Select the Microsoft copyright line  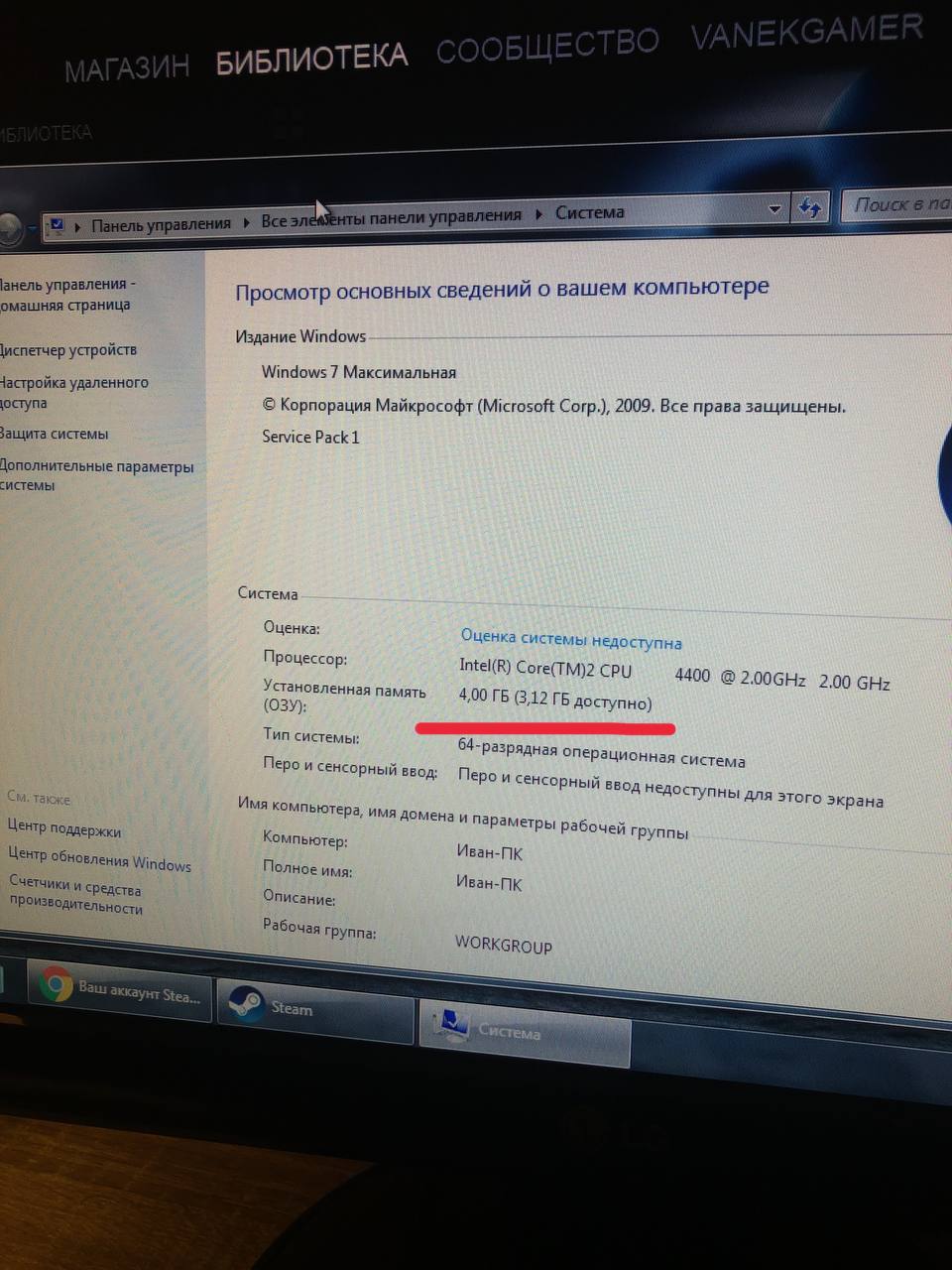[553, 406]
